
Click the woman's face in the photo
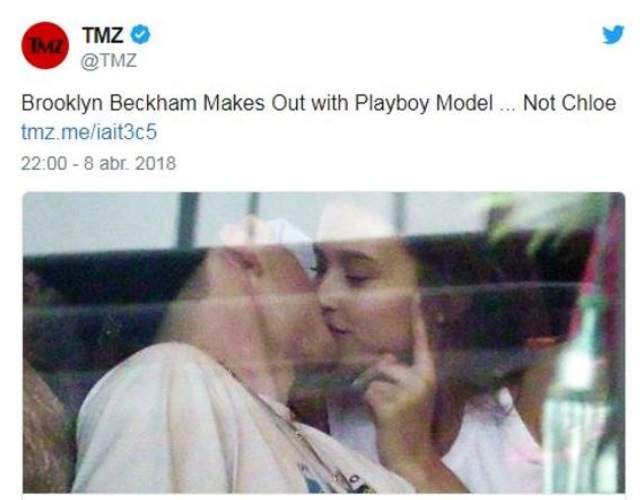[x=363, y=298]
